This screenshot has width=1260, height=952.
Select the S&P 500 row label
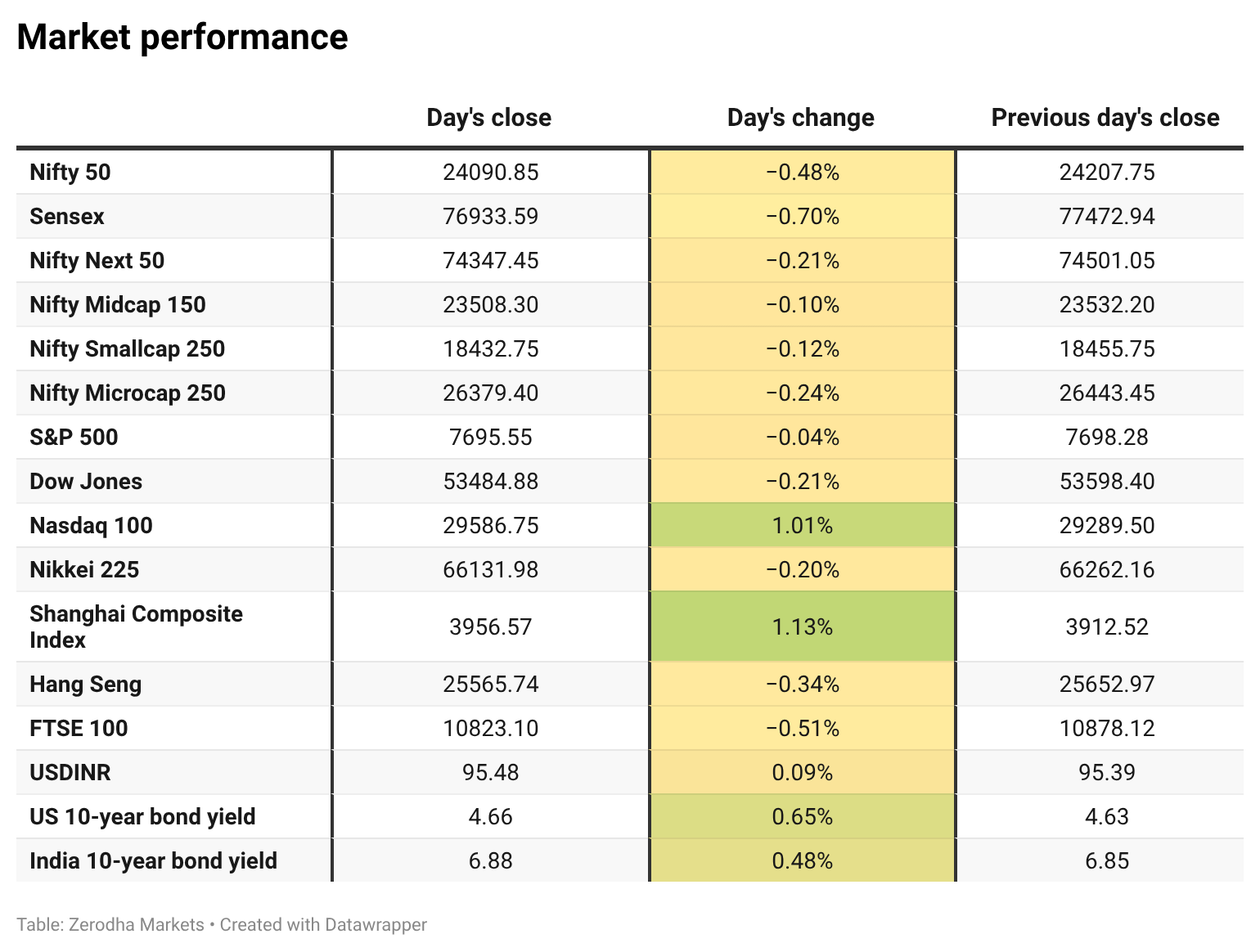click(74, 438)
